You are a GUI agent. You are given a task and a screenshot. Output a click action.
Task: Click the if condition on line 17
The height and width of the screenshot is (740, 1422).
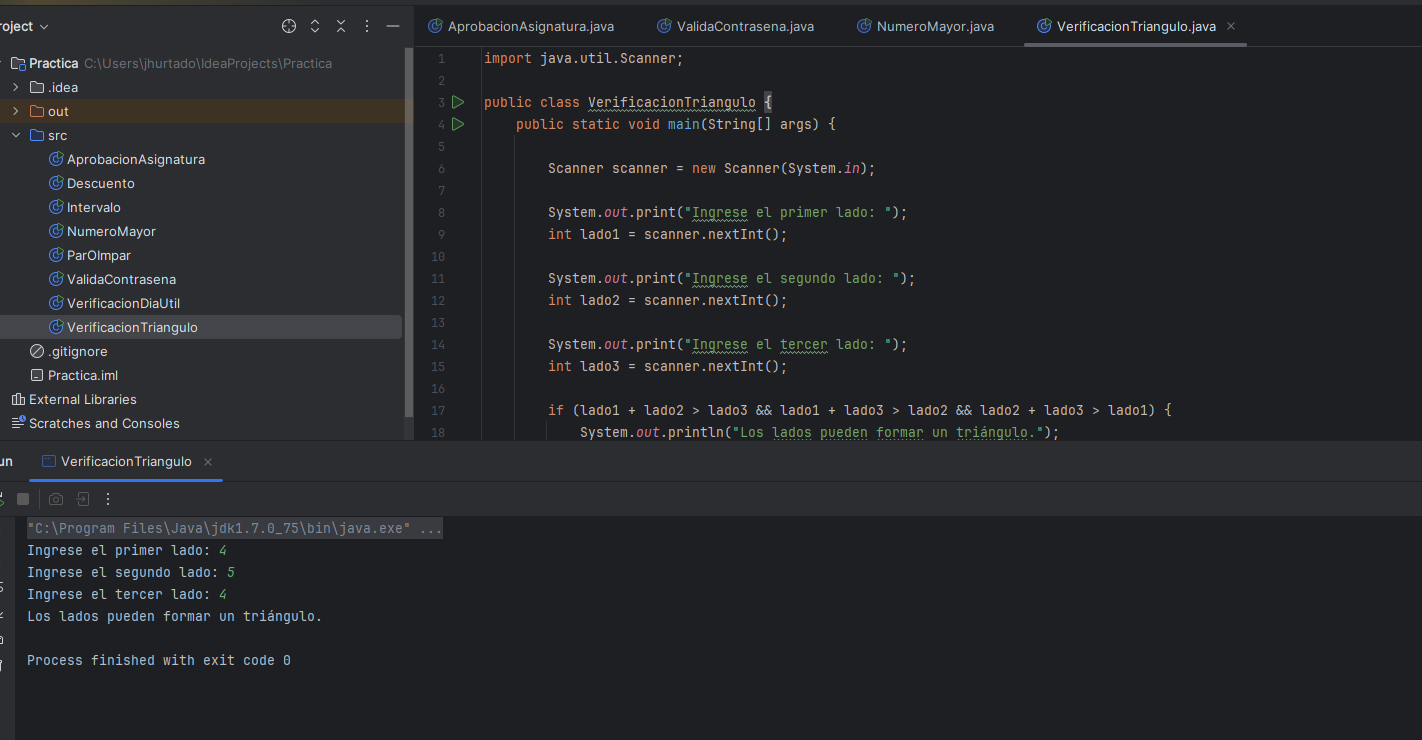pyautogui.click(x=860, y=410)
